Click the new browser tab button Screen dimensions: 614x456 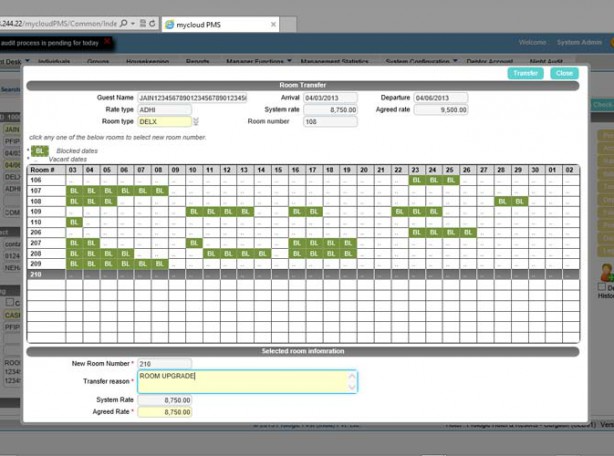point(288,25)
